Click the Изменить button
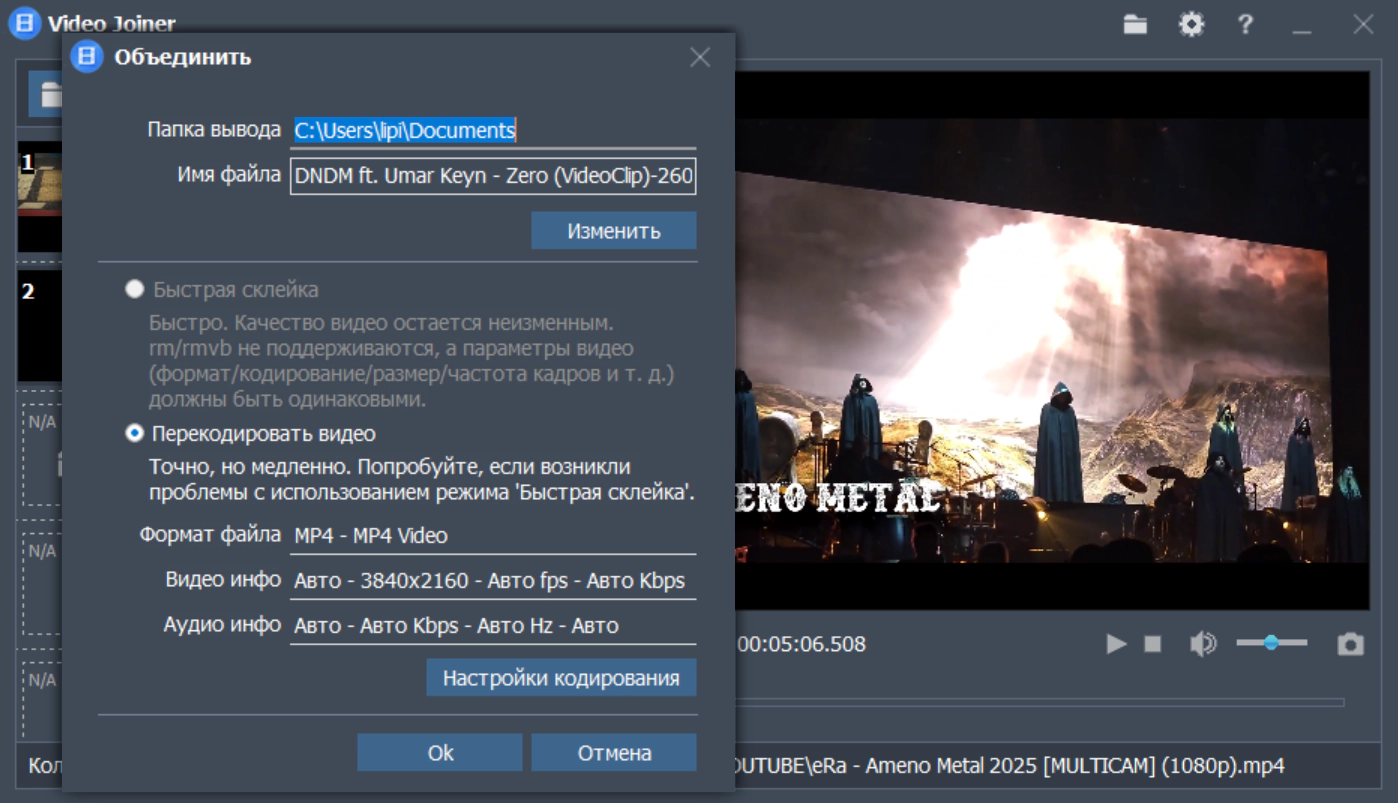This screenshot has height=803, width=1398. pyautogui.click(x=613, y=231)
